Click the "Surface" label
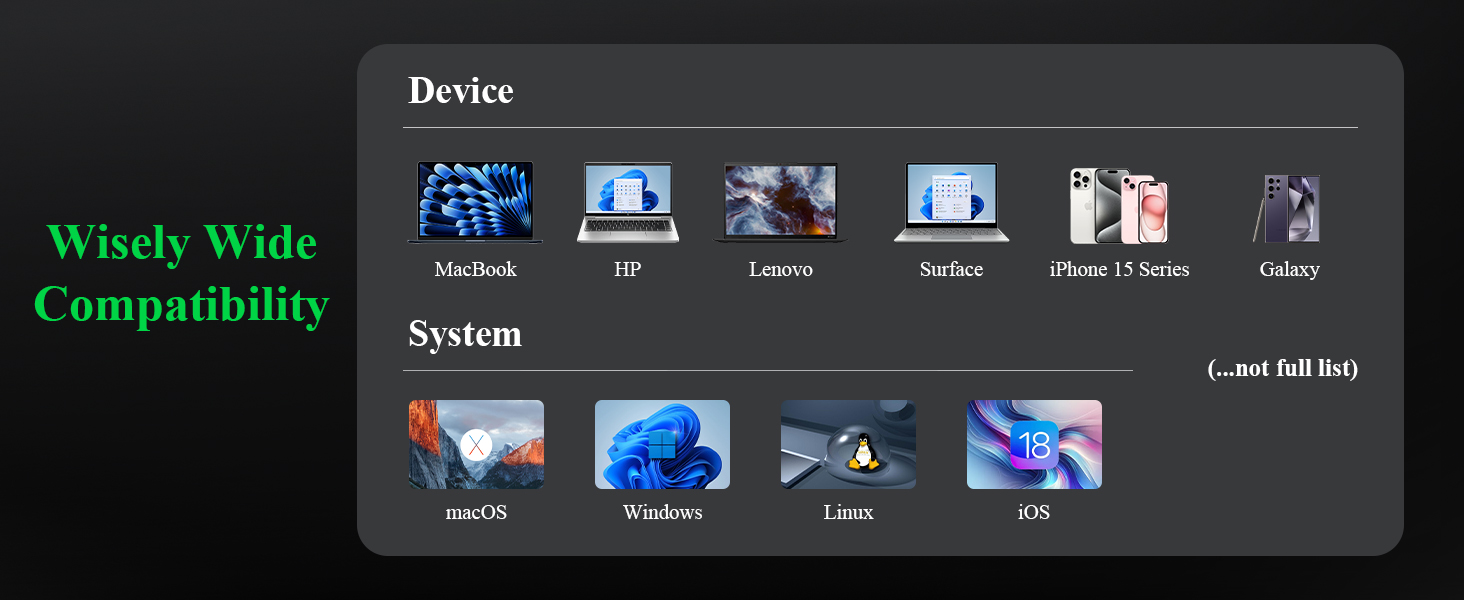This screenshot has width=1464, height=600. (951, 270)
